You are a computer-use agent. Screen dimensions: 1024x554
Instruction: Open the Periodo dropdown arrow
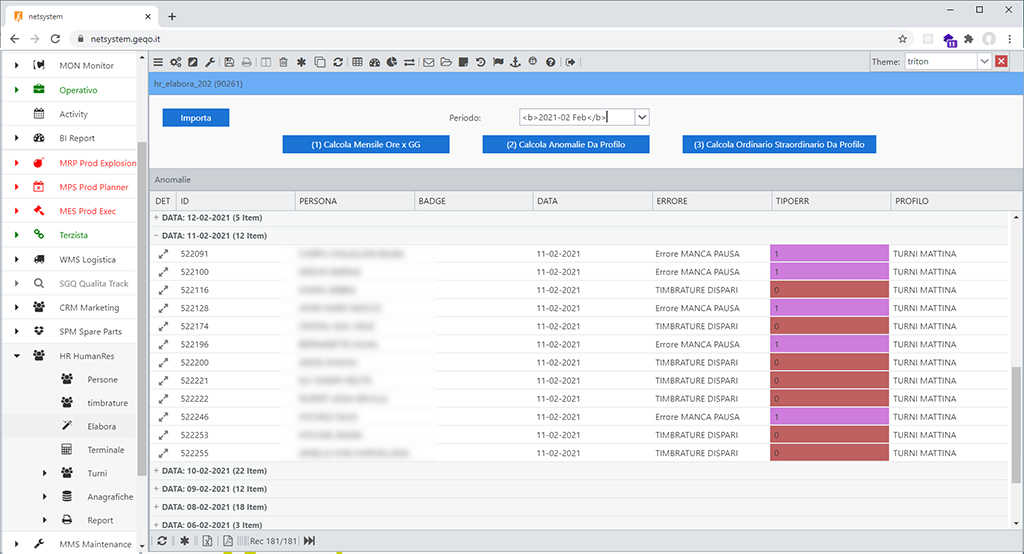click(642, 117)
